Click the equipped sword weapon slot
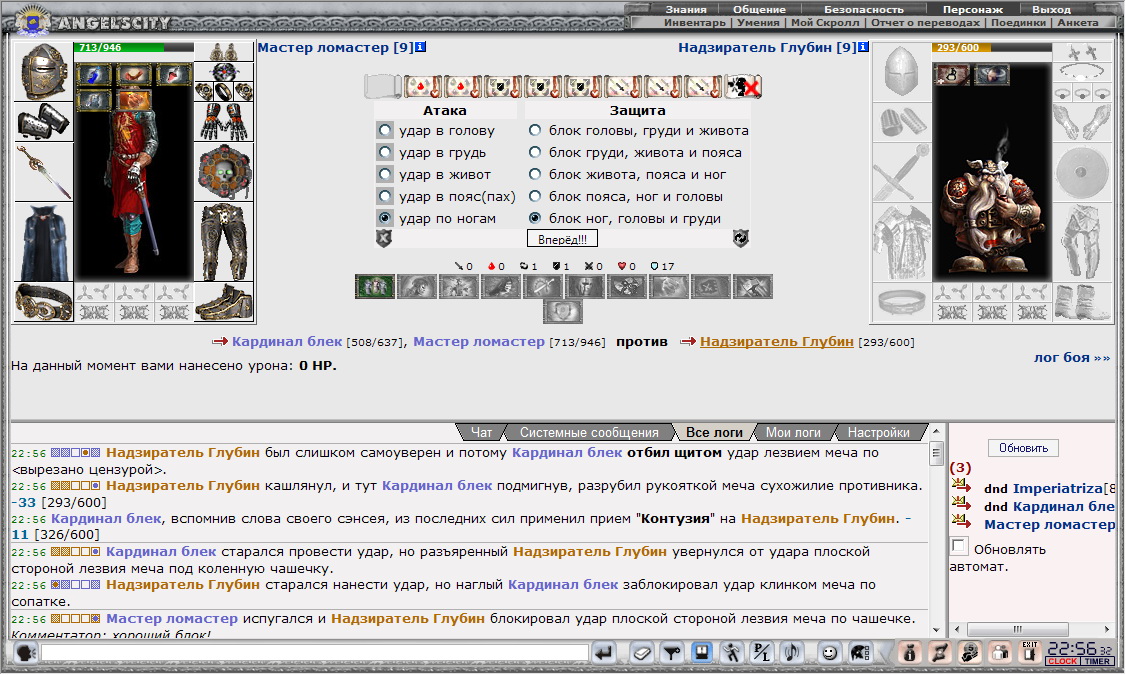 click(x=43, y=172)
